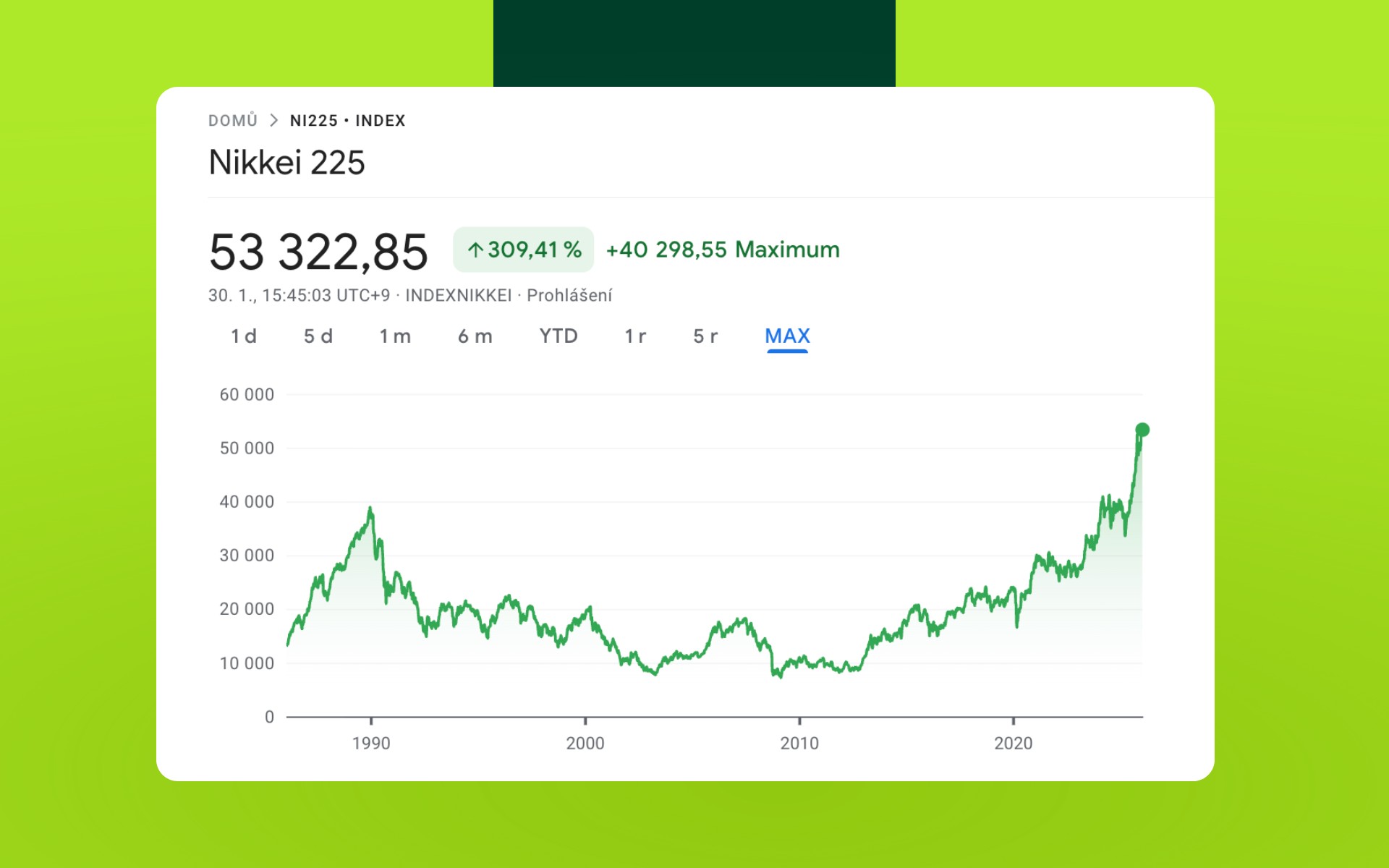Open the NI225 • INDEX breadcrumb

pos(347,121)
